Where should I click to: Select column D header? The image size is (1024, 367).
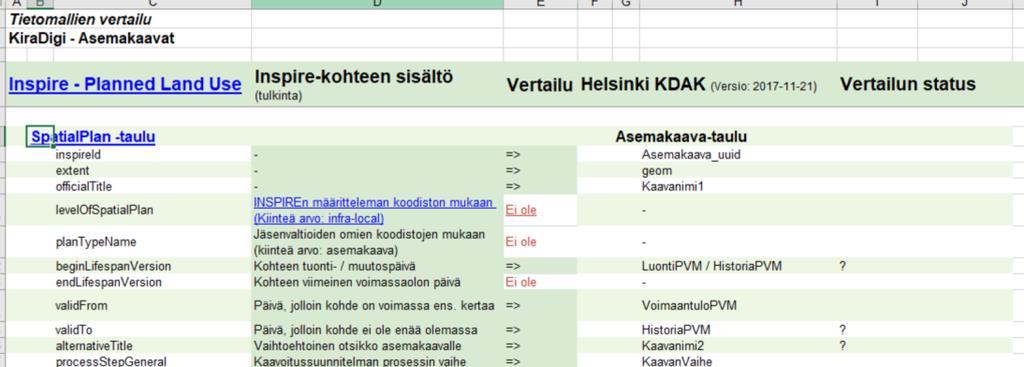(377, 4)
